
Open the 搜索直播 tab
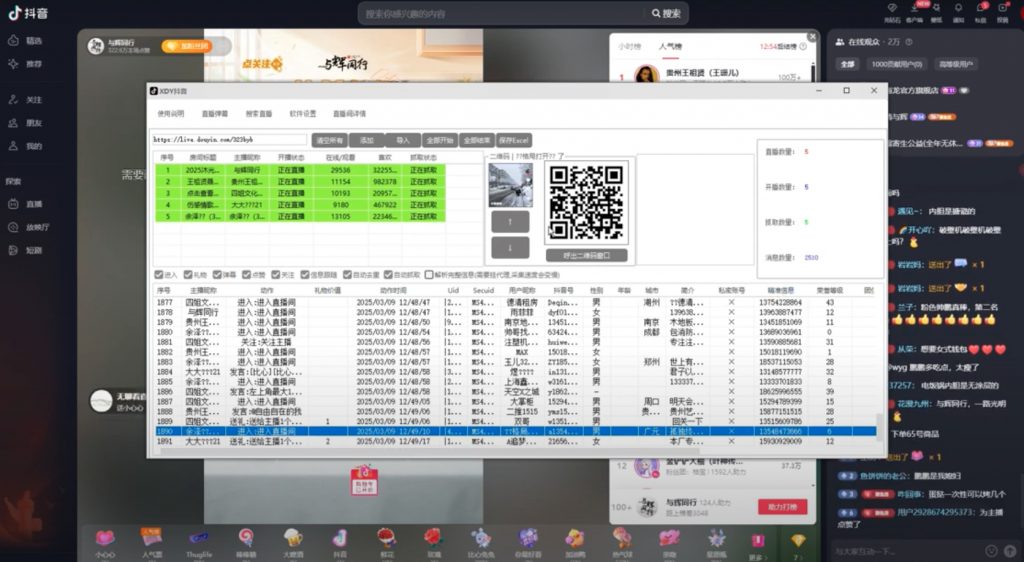click(259, 114)
